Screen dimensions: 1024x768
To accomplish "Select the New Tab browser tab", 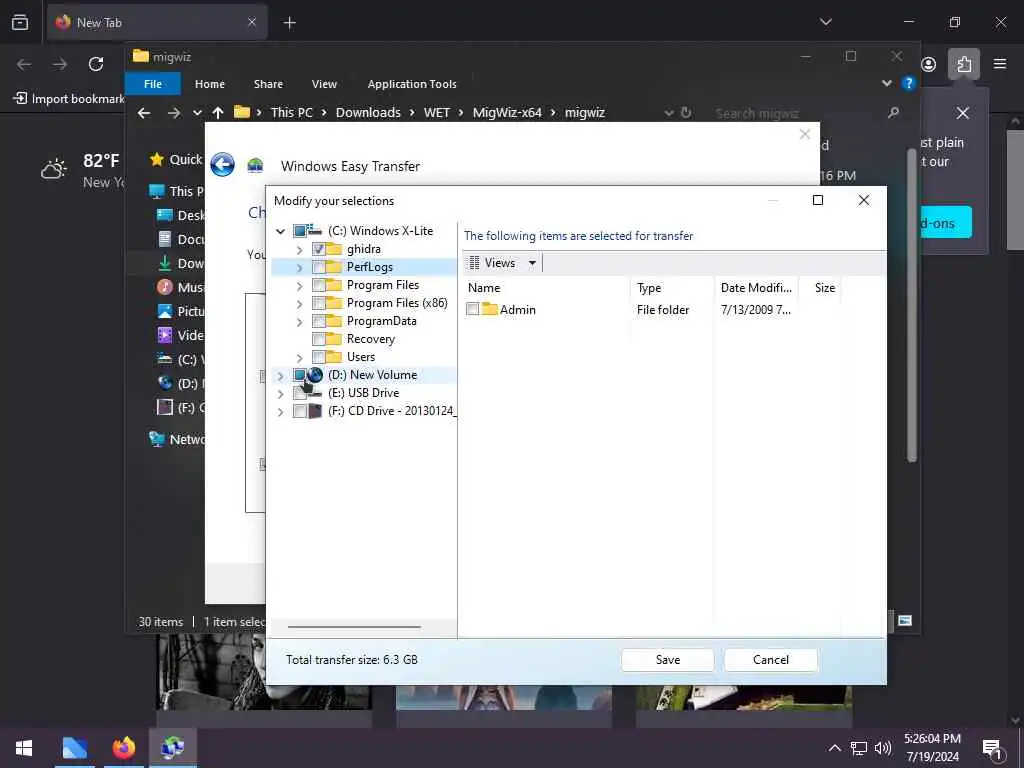I will click(157, 22).
